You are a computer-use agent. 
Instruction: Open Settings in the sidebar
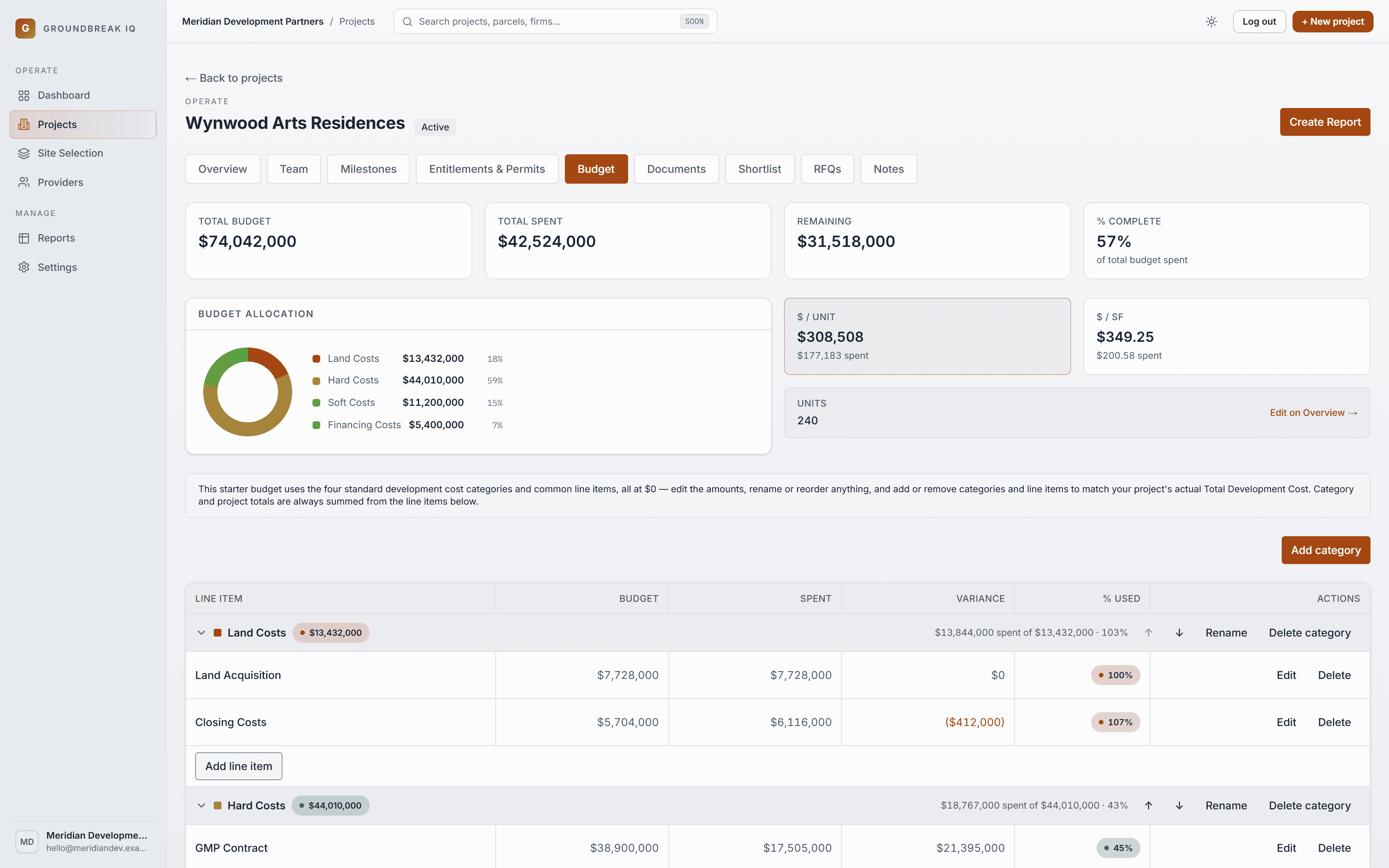(83, 267)
